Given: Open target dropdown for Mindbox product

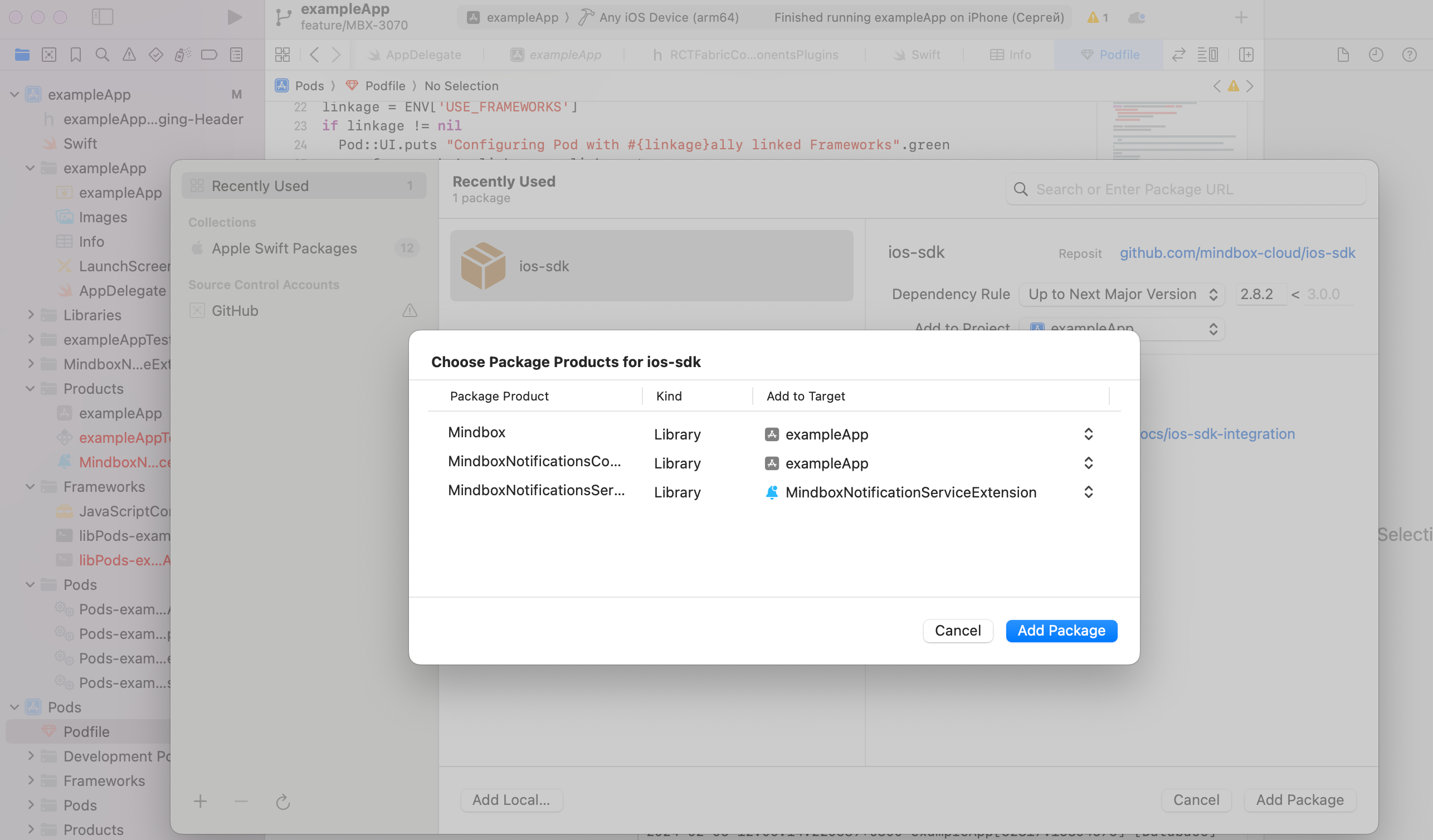Looking at the screenshot, I should click(x=1088, y=433).
